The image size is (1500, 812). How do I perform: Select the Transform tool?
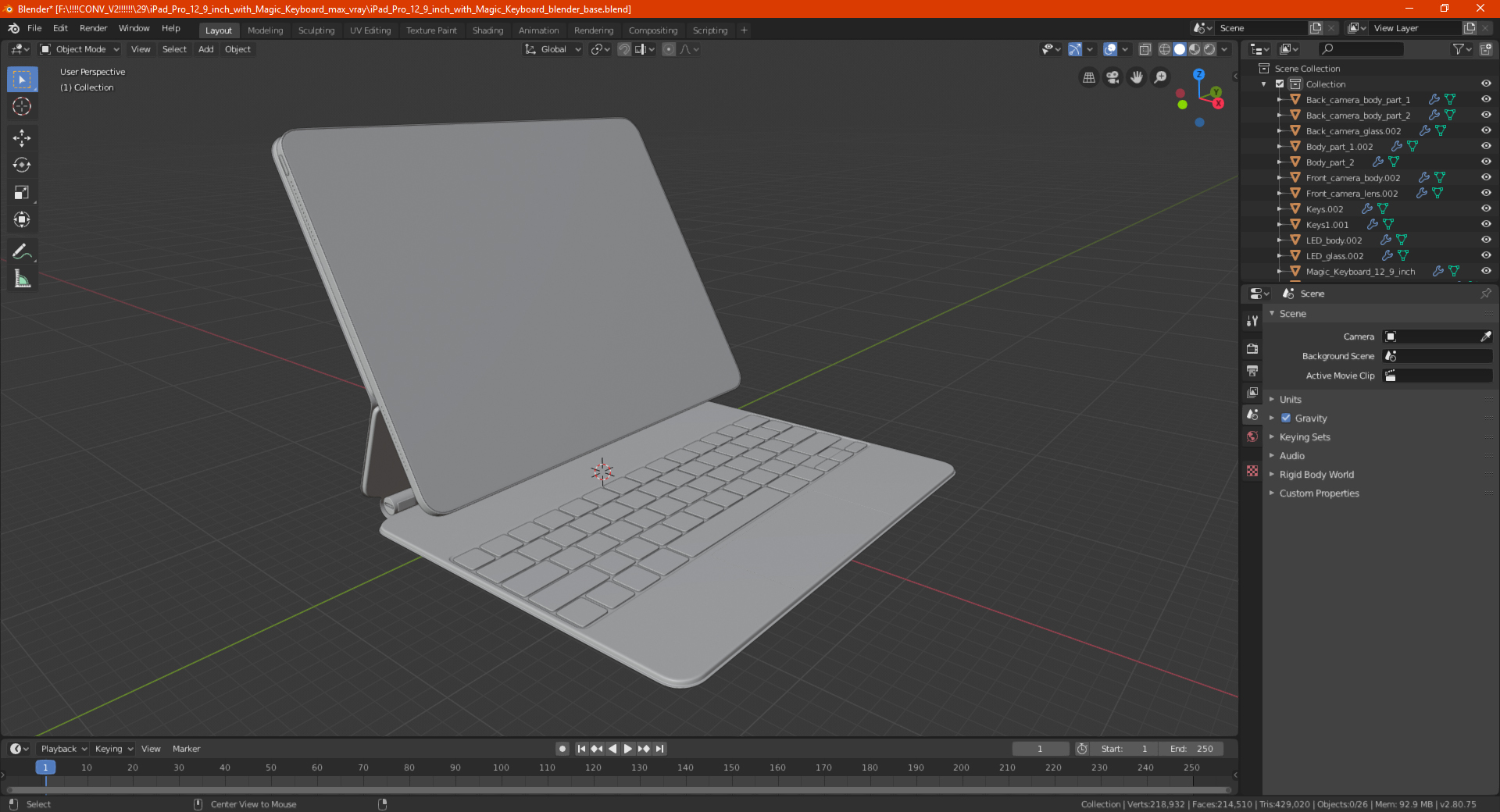(x=22, y=219)
